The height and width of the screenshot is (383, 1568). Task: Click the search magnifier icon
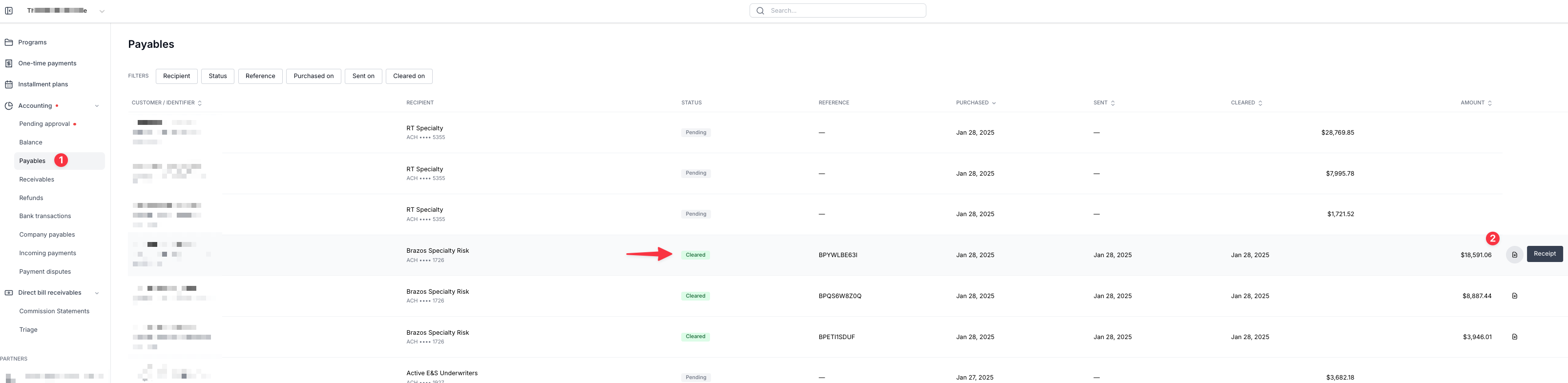(x=760, y=10)
